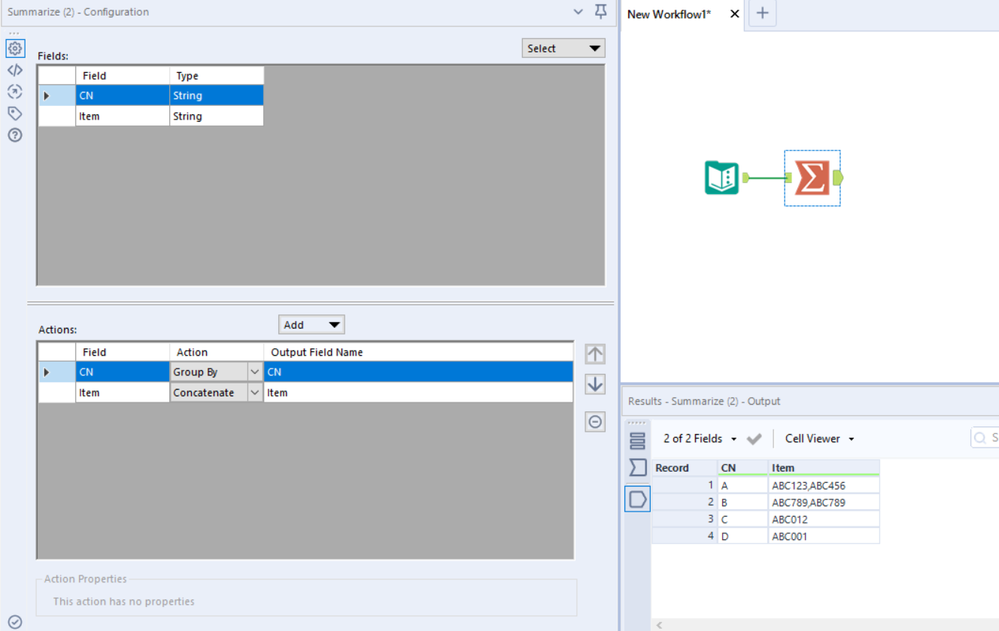The height and width of the screenshot is (631, 999).
Task: Expand the Configuration window chevron menu
Action: (578, 11)
